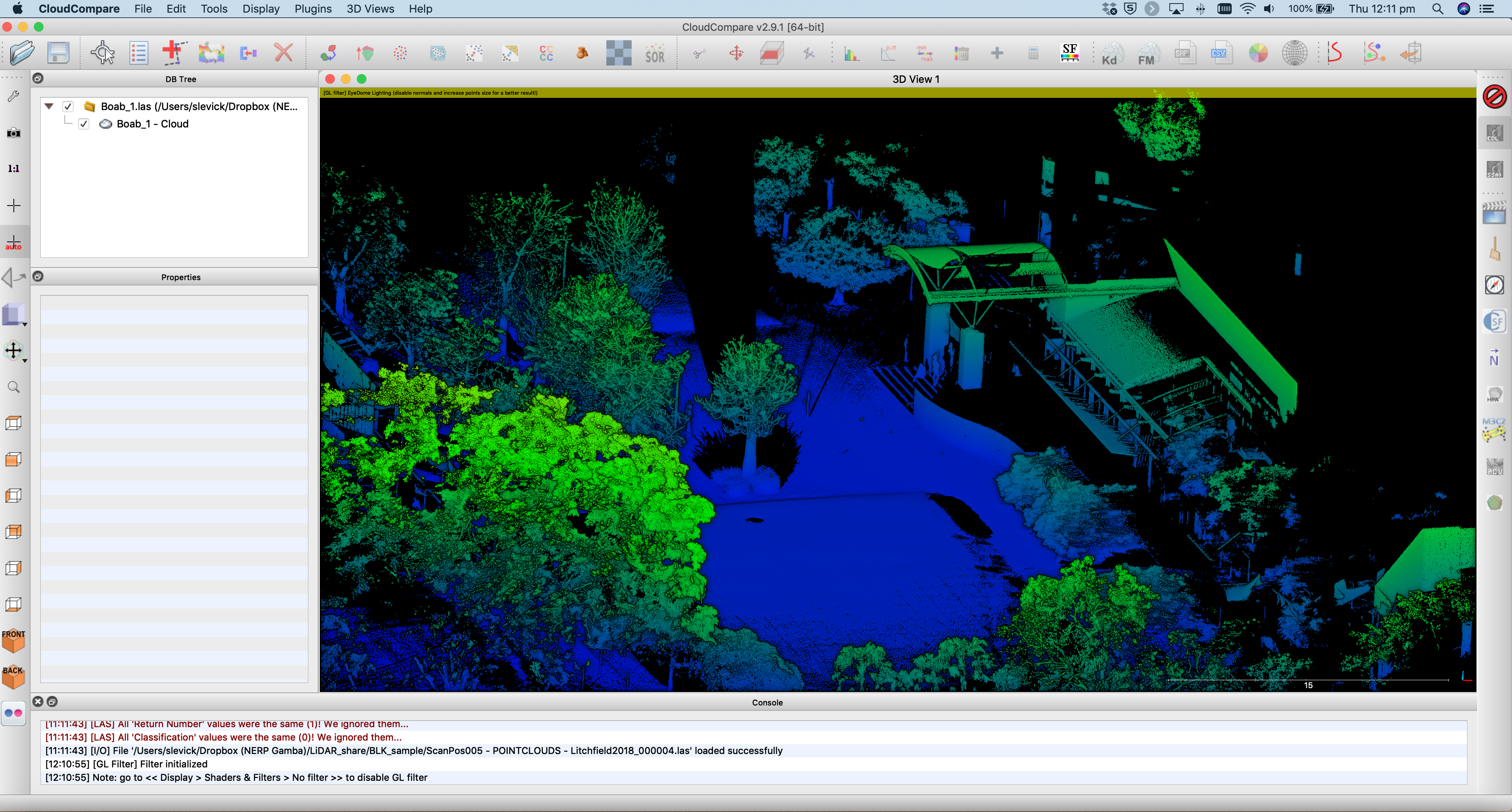This screenshot has width=1512, height=812.
Task: Open the Tools menu
Action: 214,9
